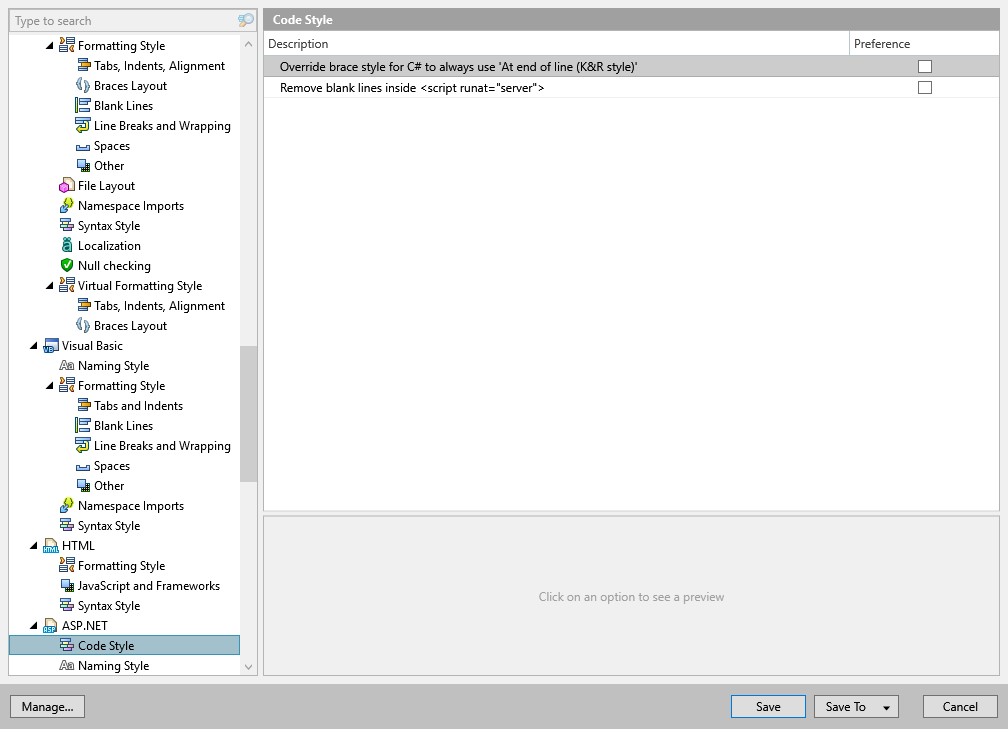This screenshot has height=729, width=1008.
Task: Select Braces Layout under Virtual Formatting Style
Action: coord(130,326)
